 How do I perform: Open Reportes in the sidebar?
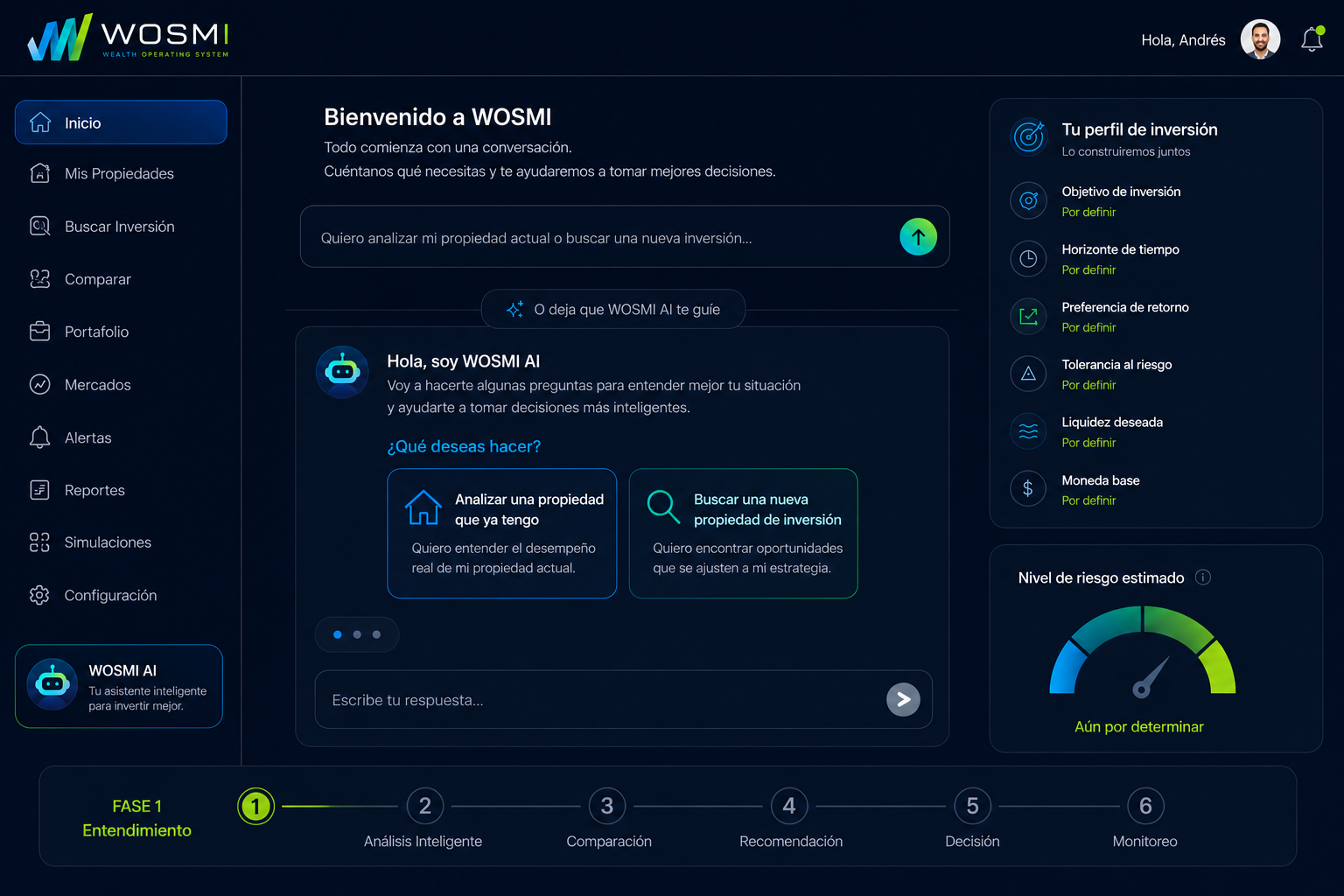click(x=121, y=490)
